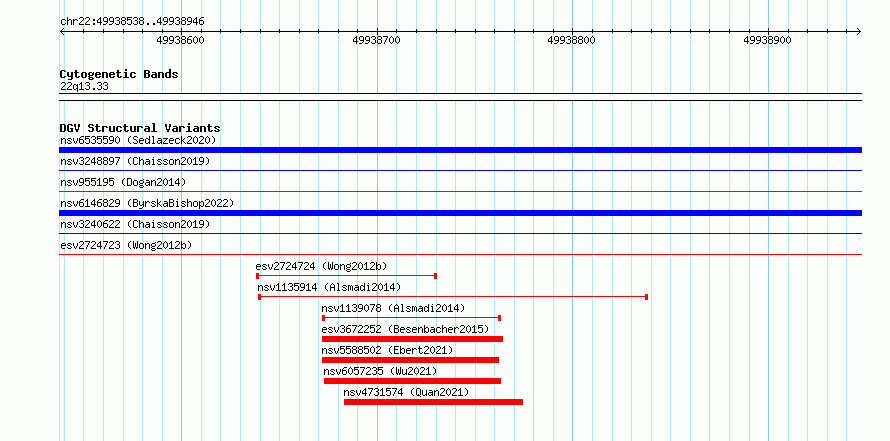Click the long red line under nsv1135914
This screenshot has width=890, height=441.
[x=453, y=297]
